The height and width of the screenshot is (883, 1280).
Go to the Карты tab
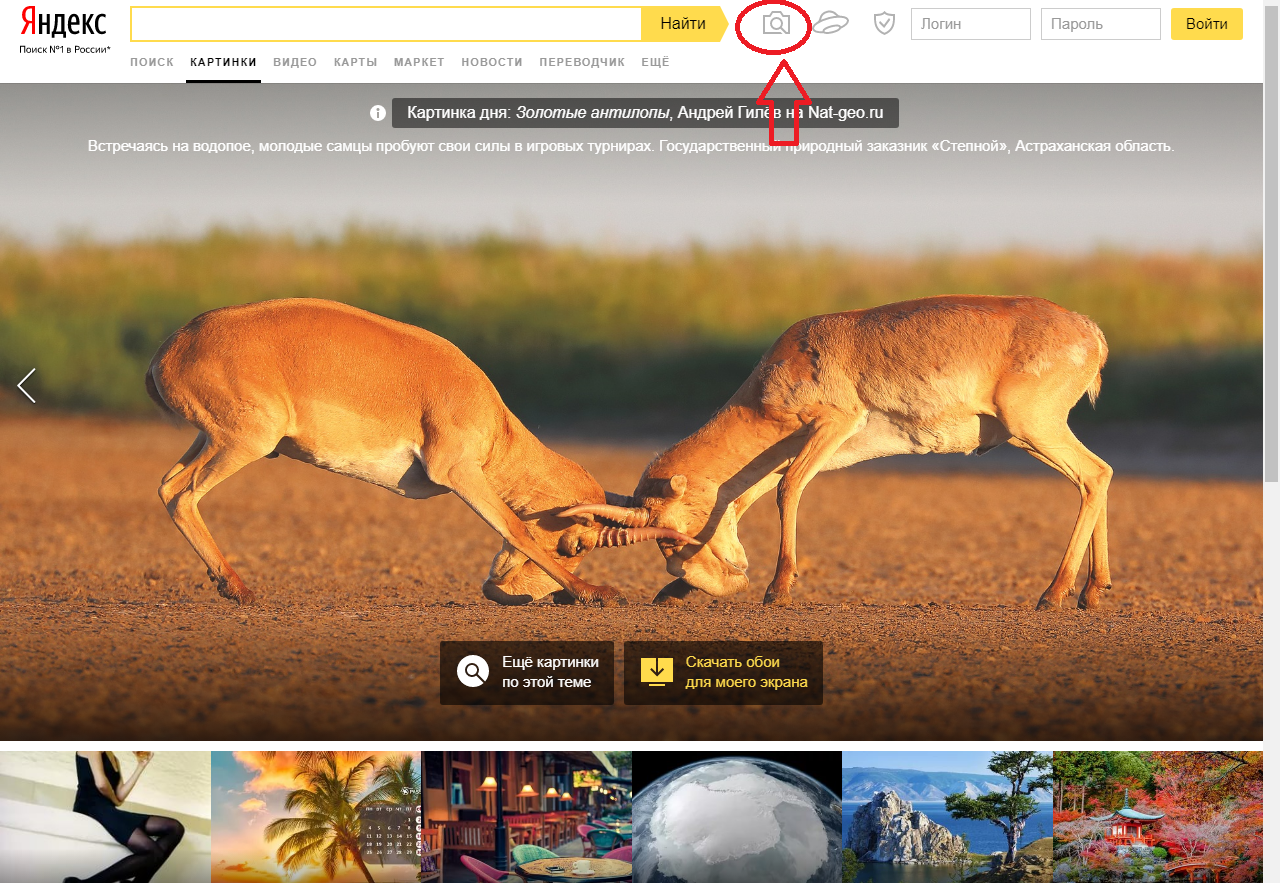click(356, 62)
